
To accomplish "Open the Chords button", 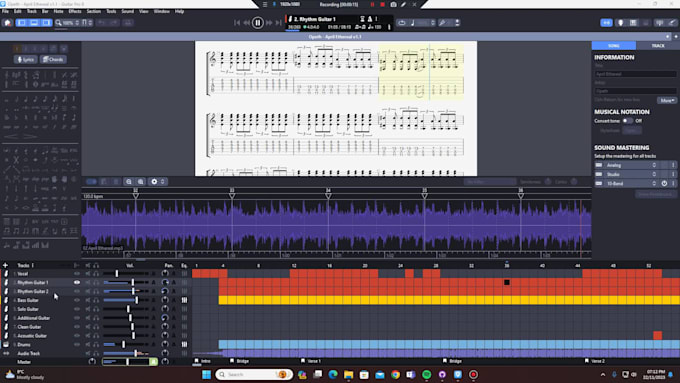I will coord(53,59).
